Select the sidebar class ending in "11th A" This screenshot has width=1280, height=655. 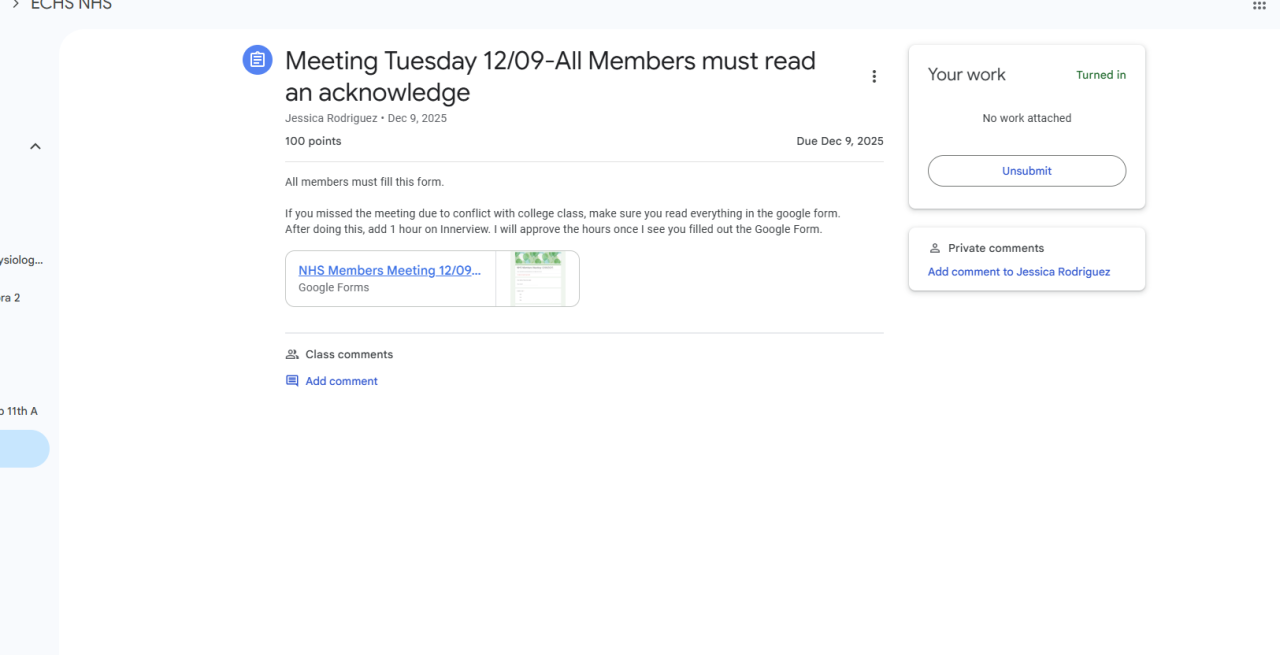[x=19, y=411]
